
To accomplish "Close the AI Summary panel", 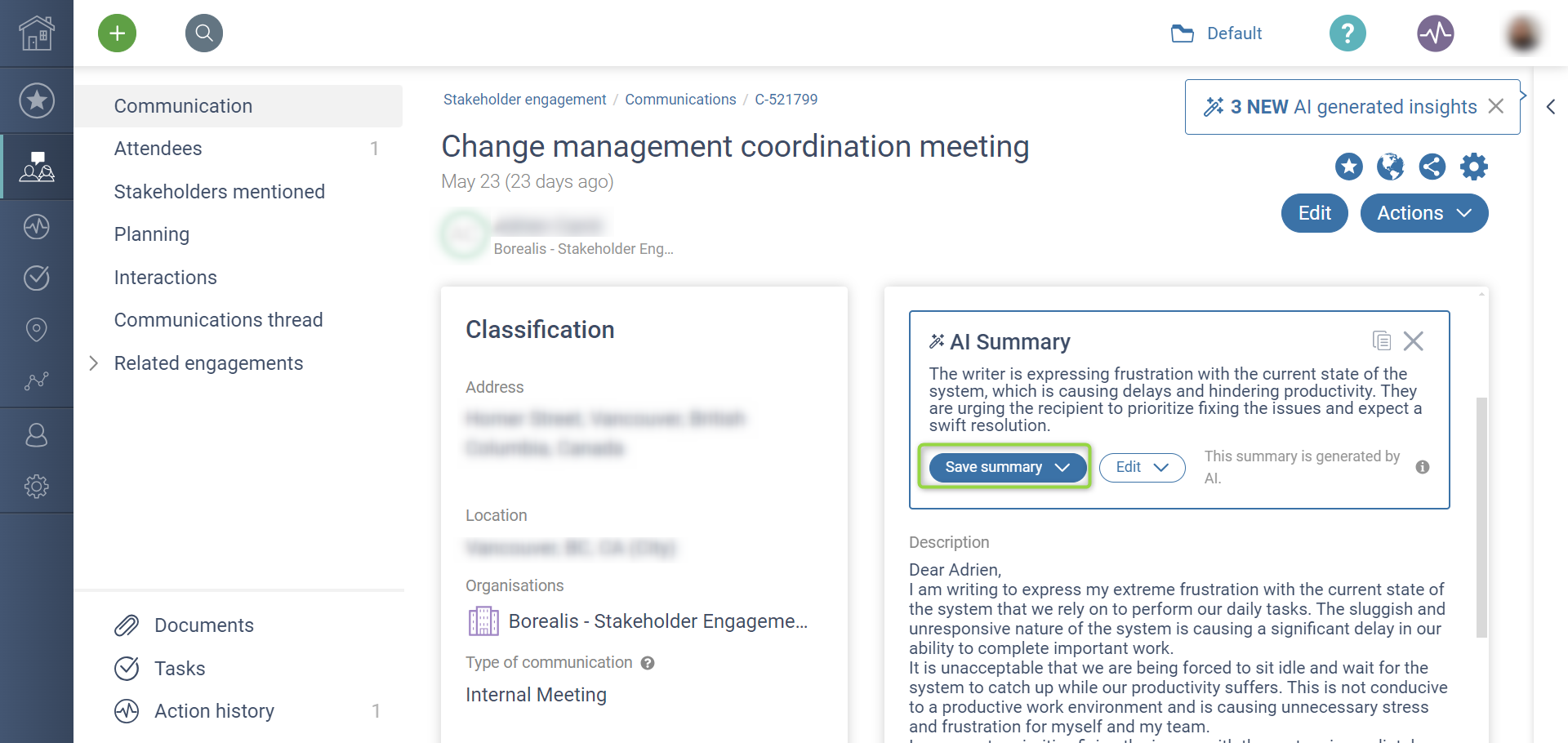I will pyautogui.click(x=1414, y=340).
